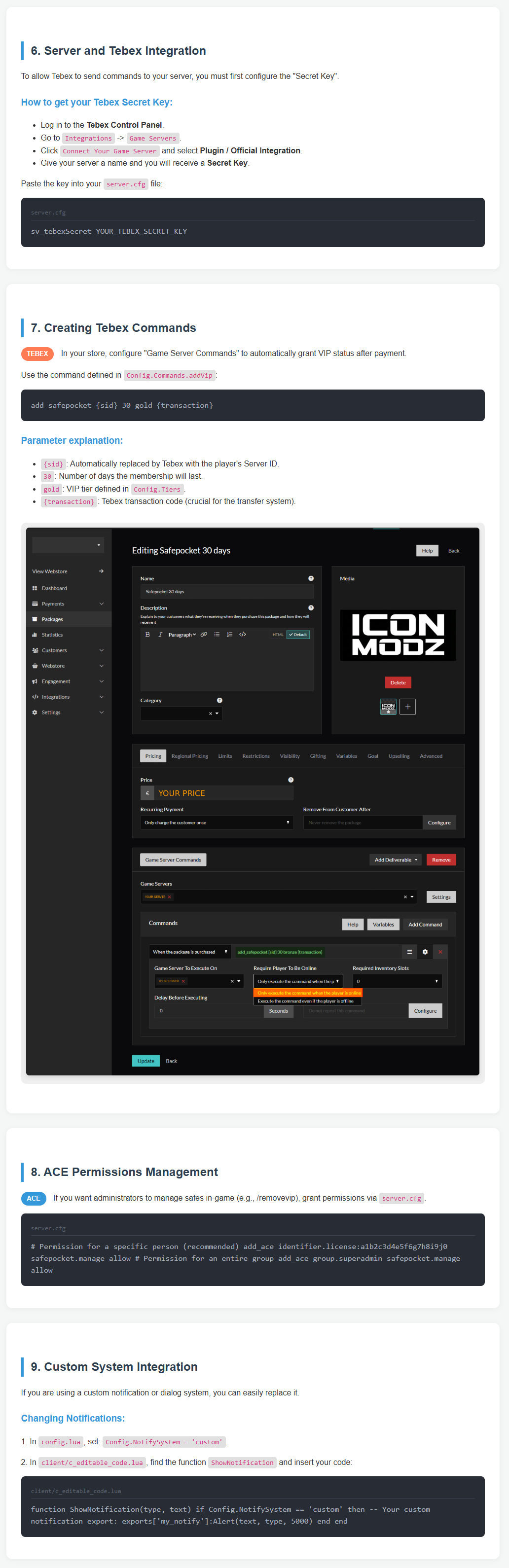Click the Game Server Commands button

pos(173,859)
